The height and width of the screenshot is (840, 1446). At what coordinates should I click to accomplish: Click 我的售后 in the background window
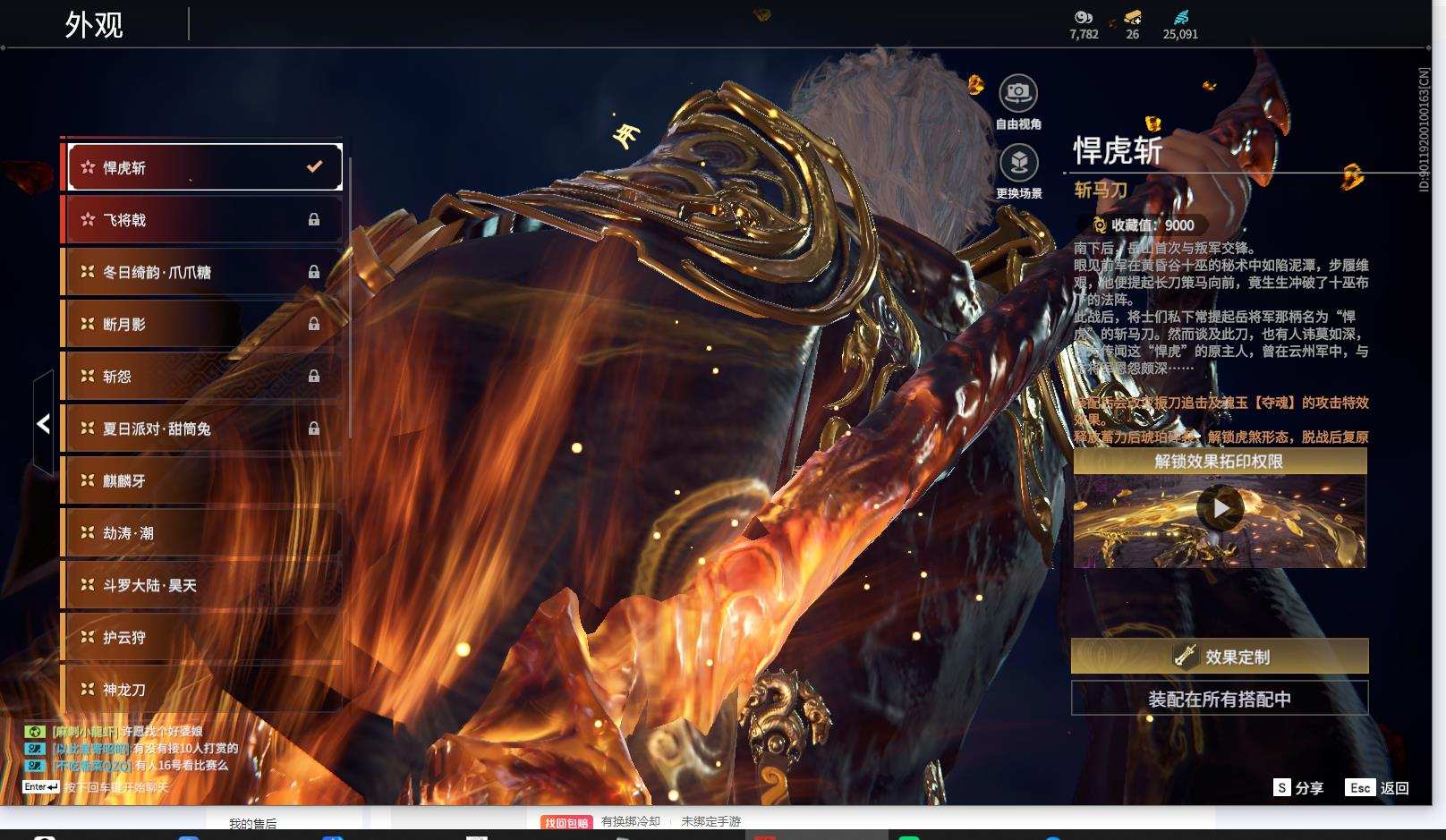point(252,824)
